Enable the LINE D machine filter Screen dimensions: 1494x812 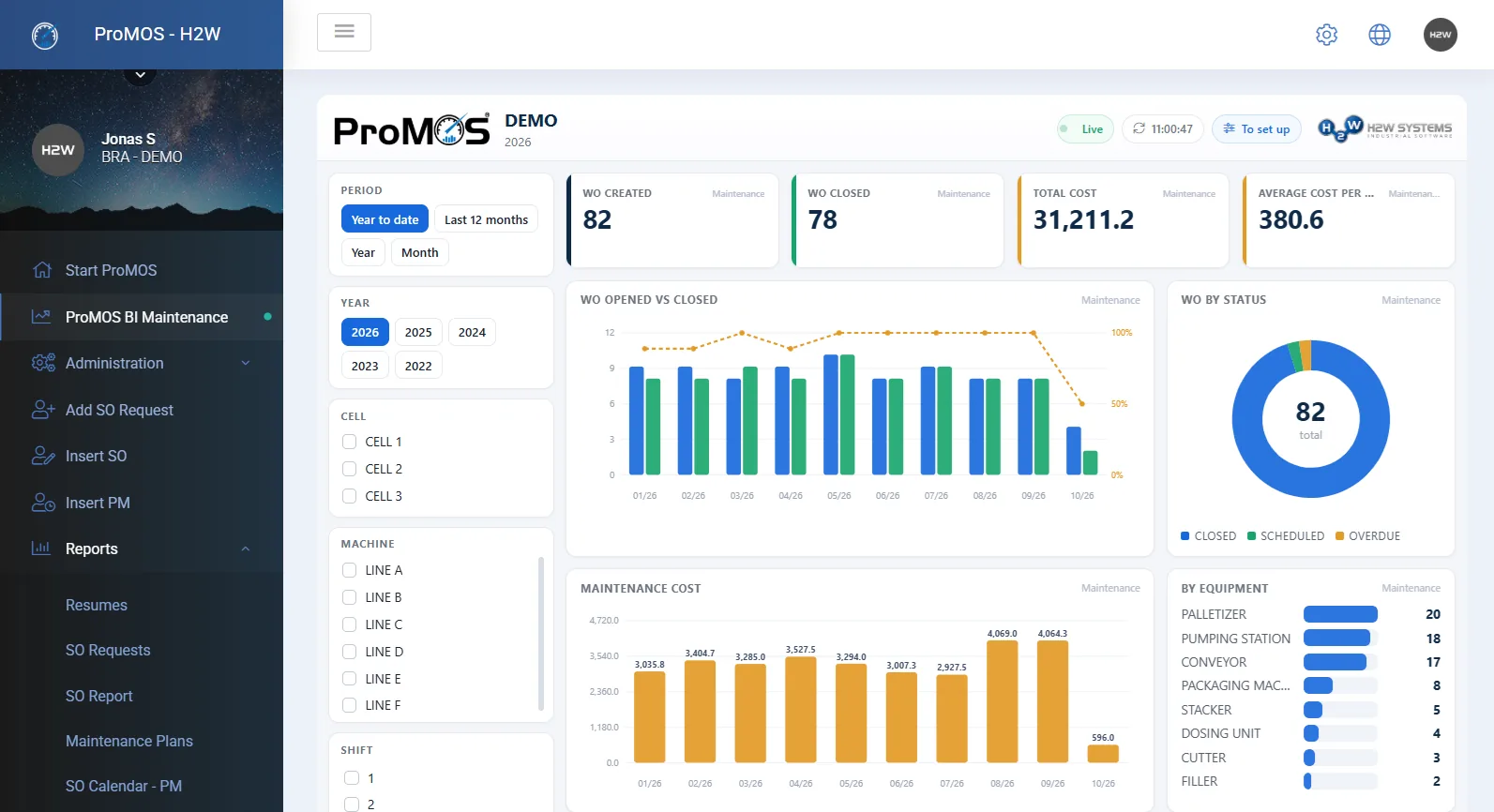(349, 652)
